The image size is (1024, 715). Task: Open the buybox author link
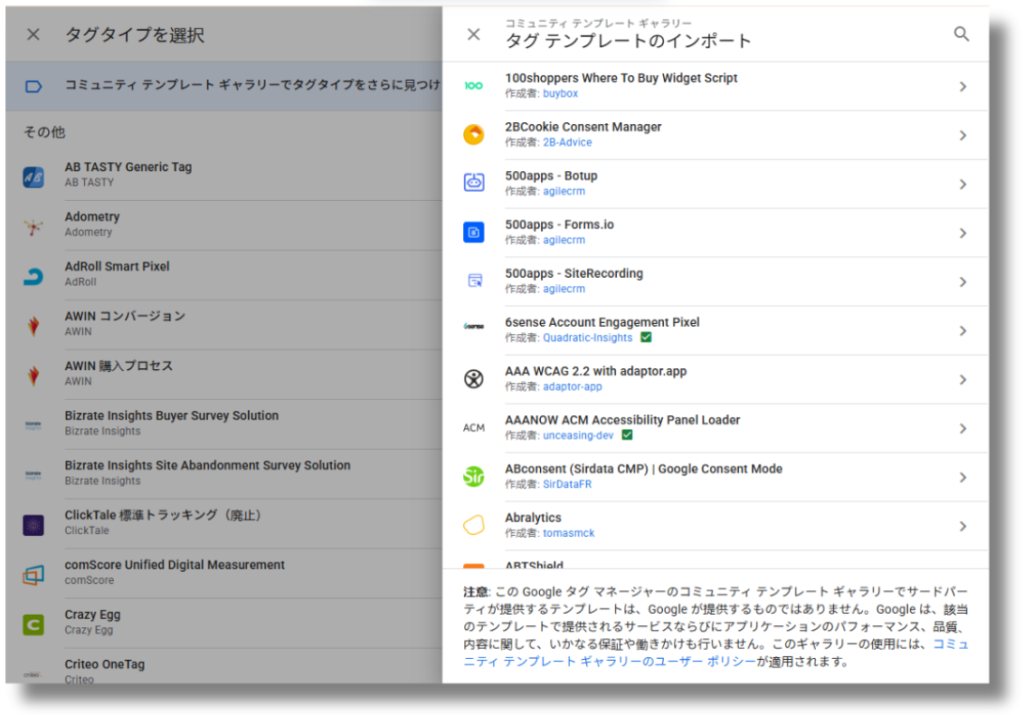tap(560, 94)
